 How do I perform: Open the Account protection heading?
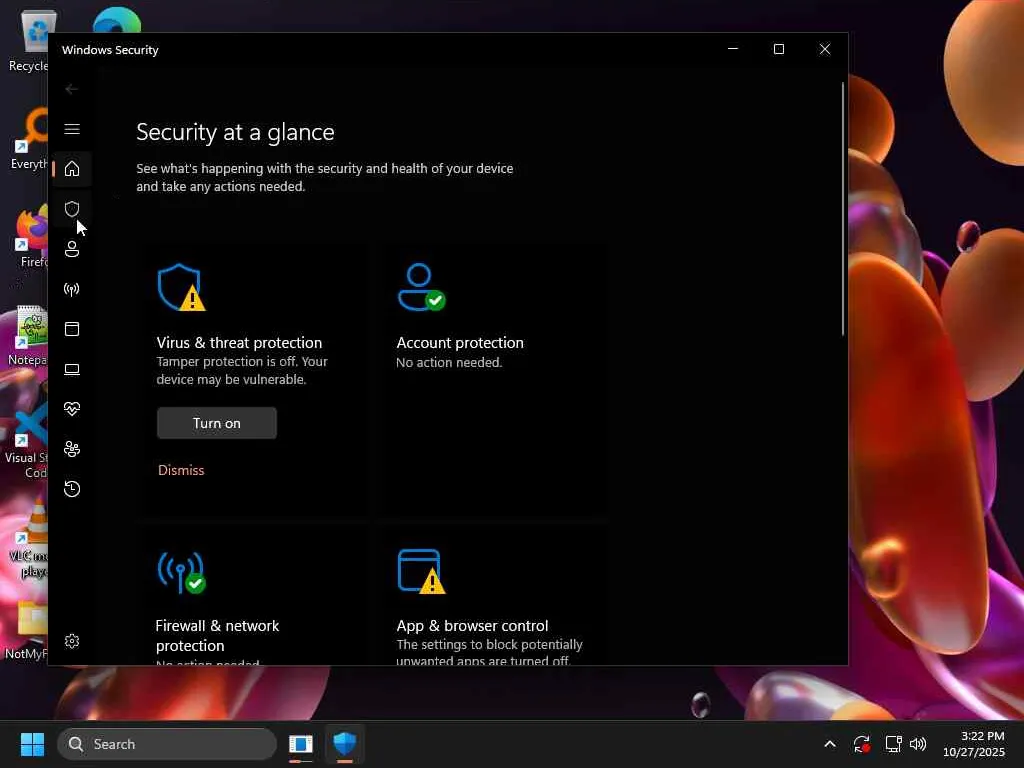click(x=460, y=343)
